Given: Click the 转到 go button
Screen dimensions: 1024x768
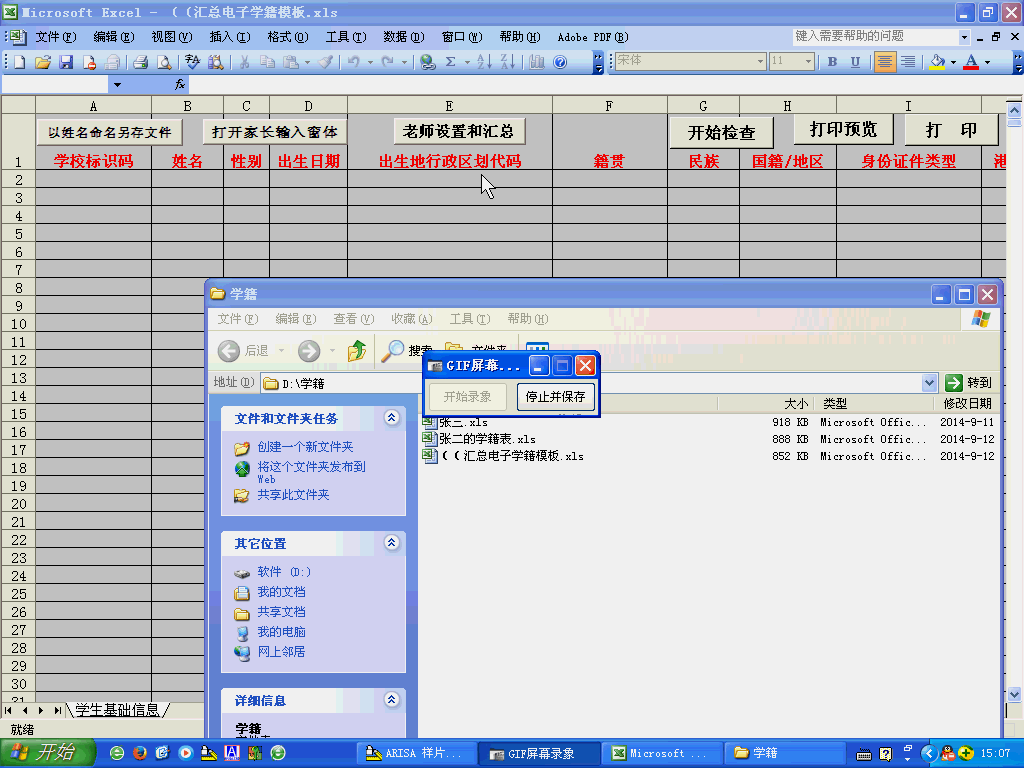Looking at the screenshot, I should 969,383.
